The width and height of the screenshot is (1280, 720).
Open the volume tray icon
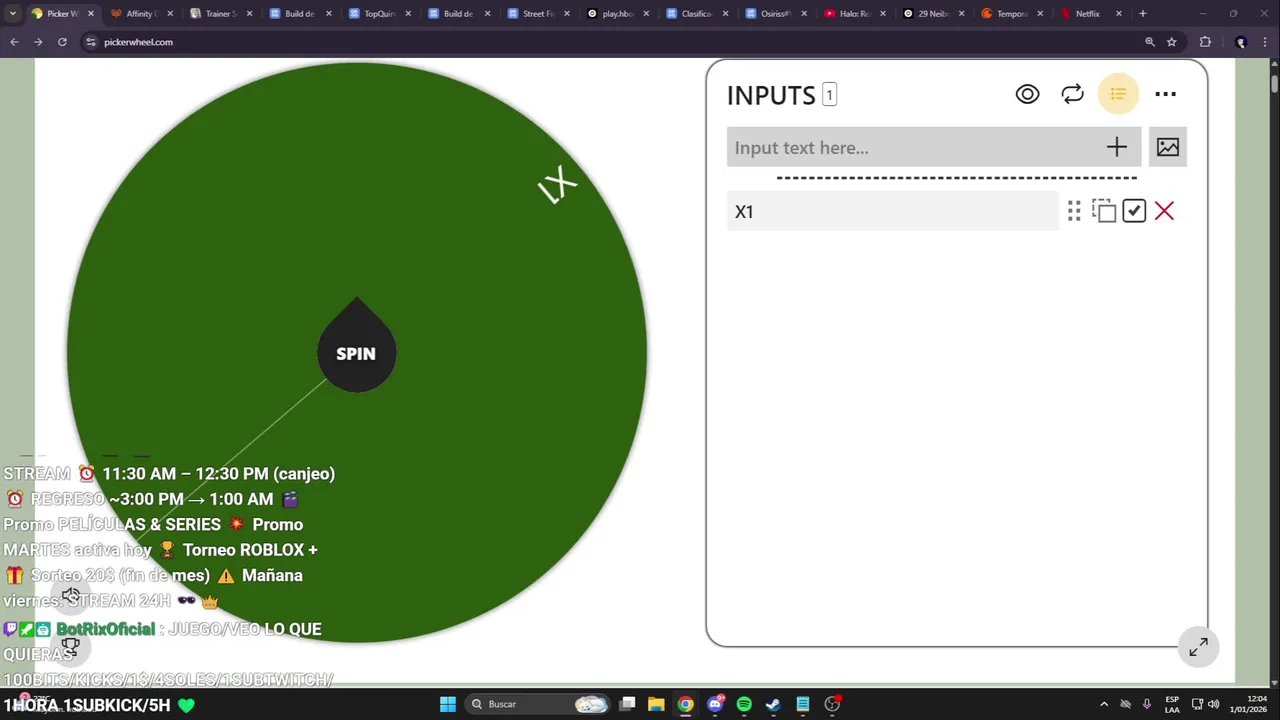[1213, 704]
